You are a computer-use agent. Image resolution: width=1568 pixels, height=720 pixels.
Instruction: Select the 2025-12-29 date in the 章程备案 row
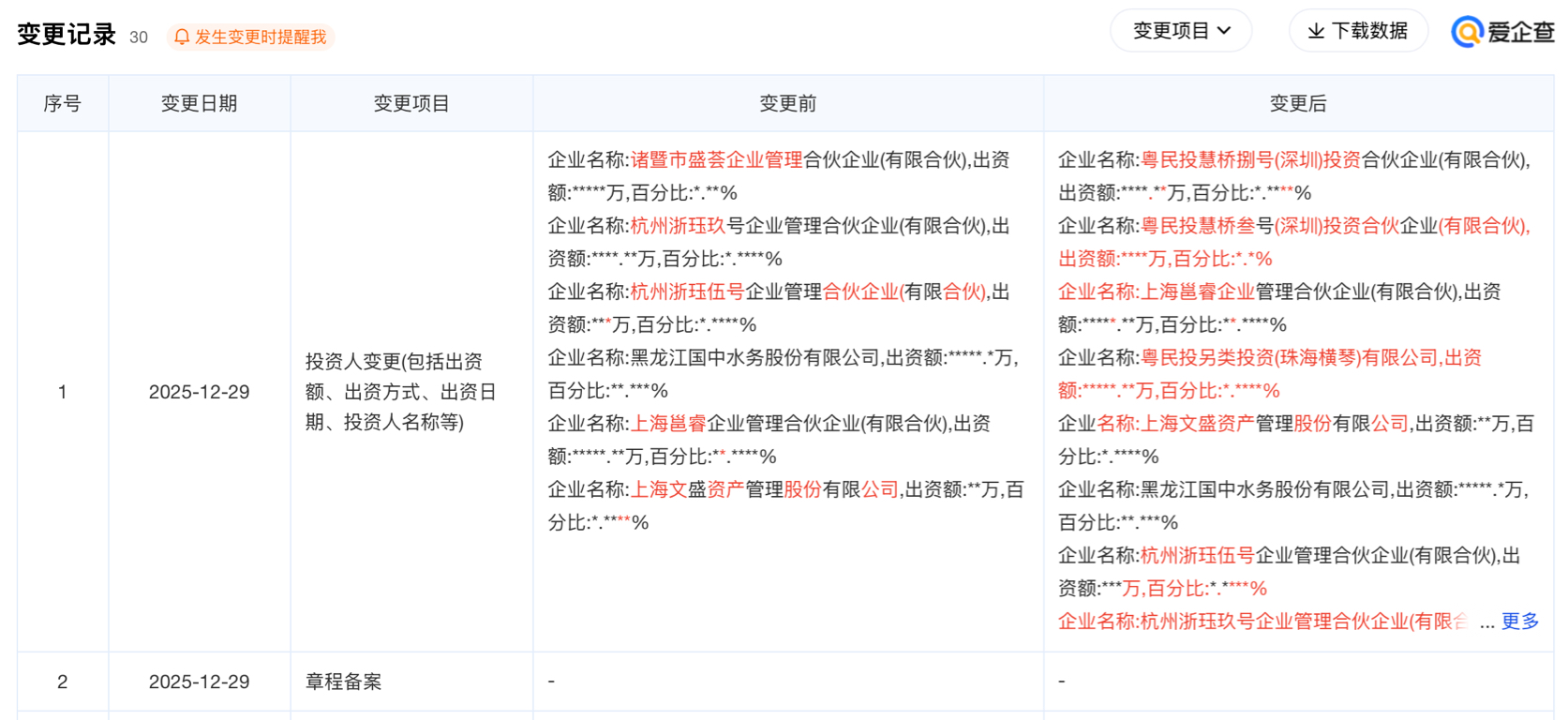coord(200,682)
